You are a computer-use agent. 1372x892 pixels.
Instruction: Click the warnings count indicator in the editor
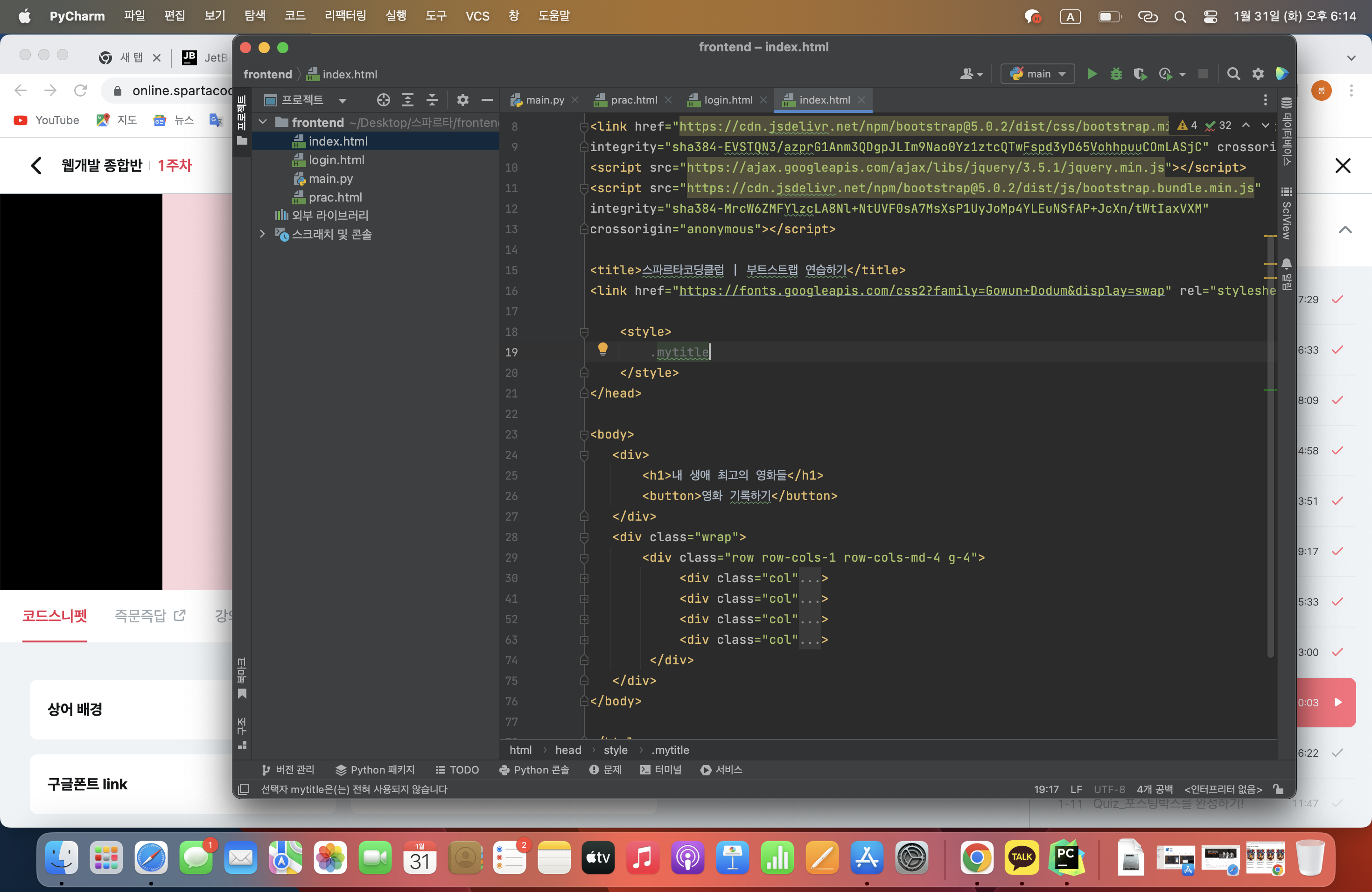click(1188, 125)
